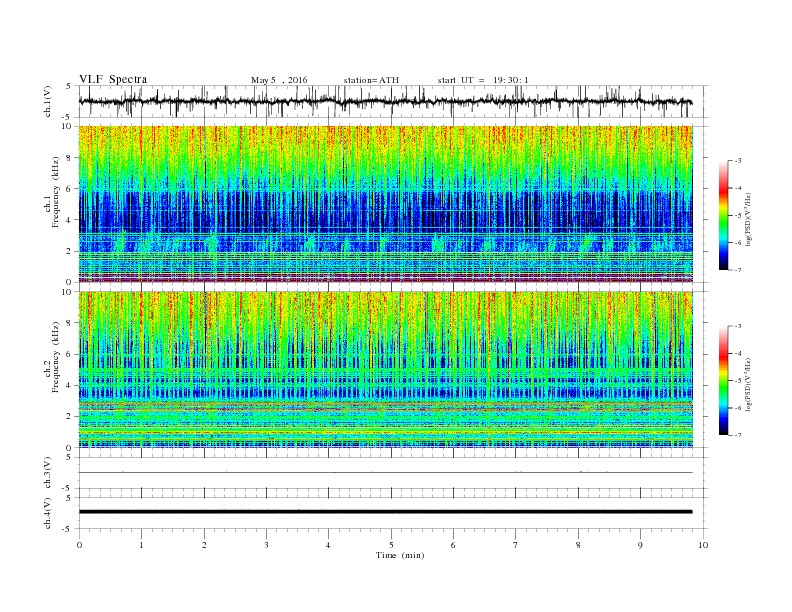Click the ch.2 spectrogram color scale bar
This screenshot has height=612, width=792.
(724, 380)
